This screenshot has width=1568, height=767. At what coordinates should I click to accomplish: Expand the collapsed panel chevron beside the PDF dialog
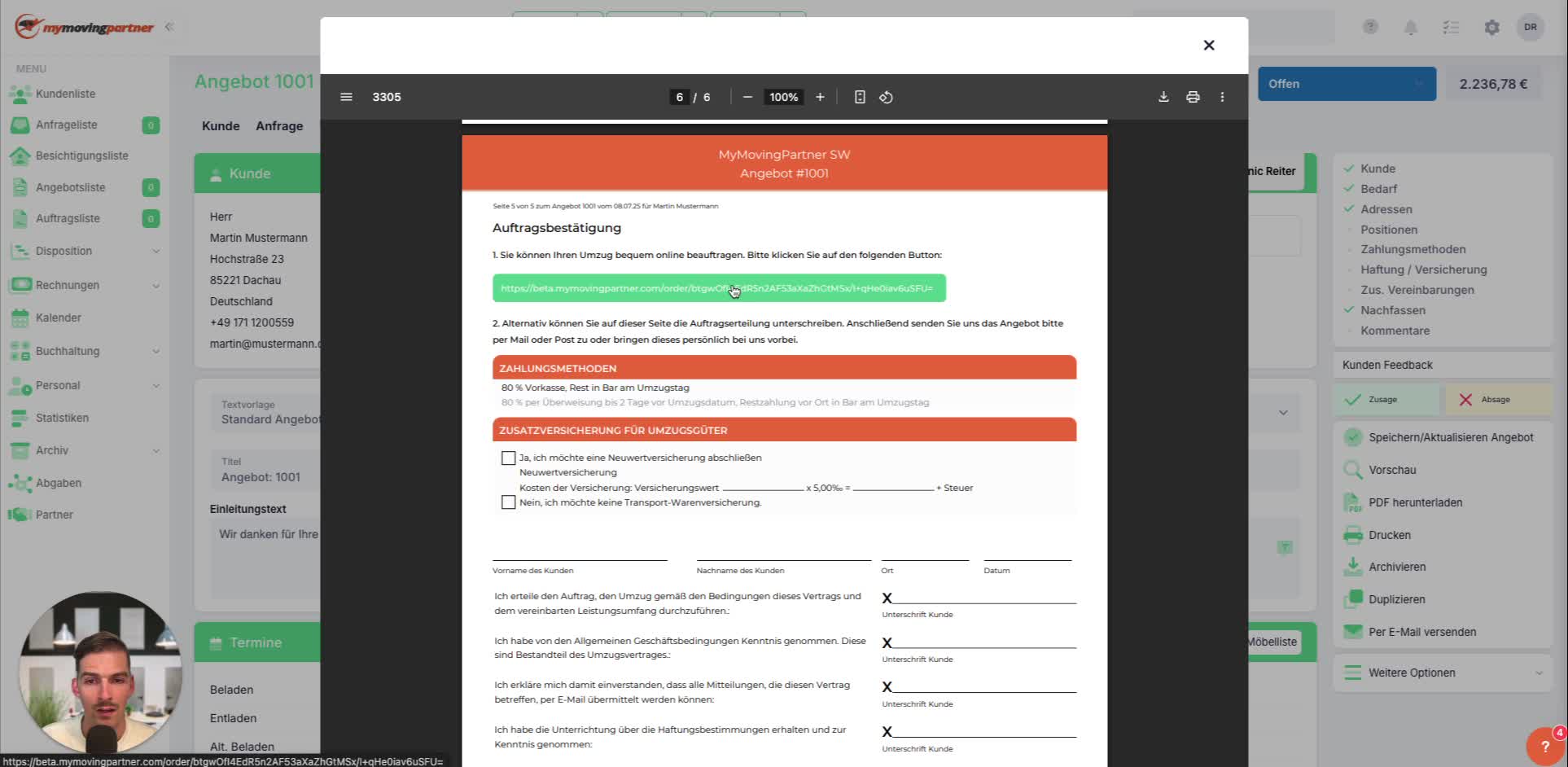(1283, 413)
